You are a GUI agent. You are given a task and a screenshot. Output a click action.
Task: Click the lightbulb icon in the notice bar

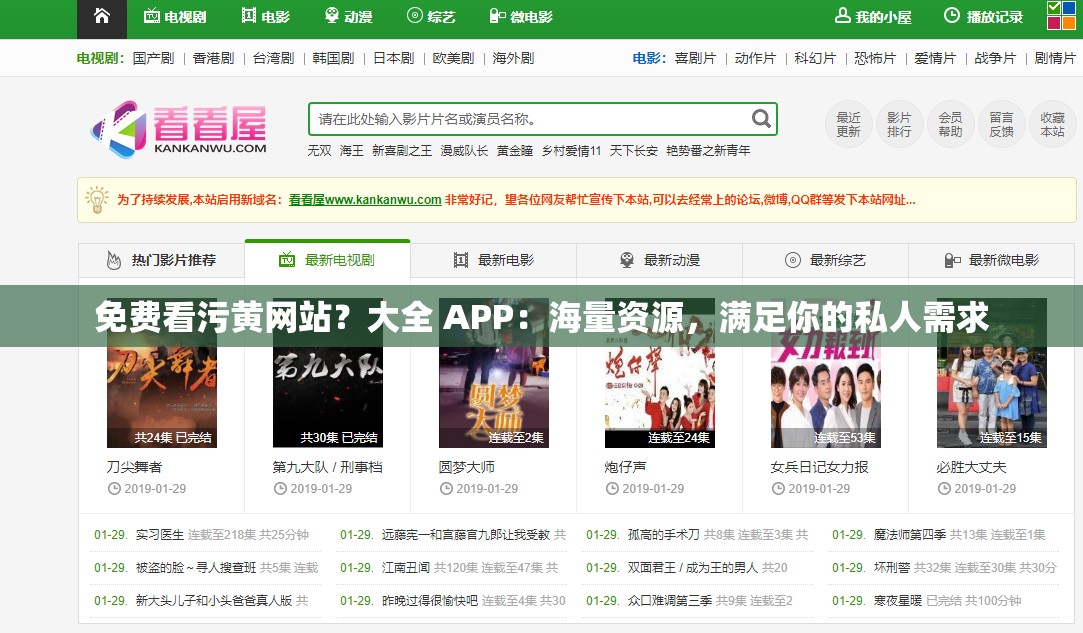97,199
